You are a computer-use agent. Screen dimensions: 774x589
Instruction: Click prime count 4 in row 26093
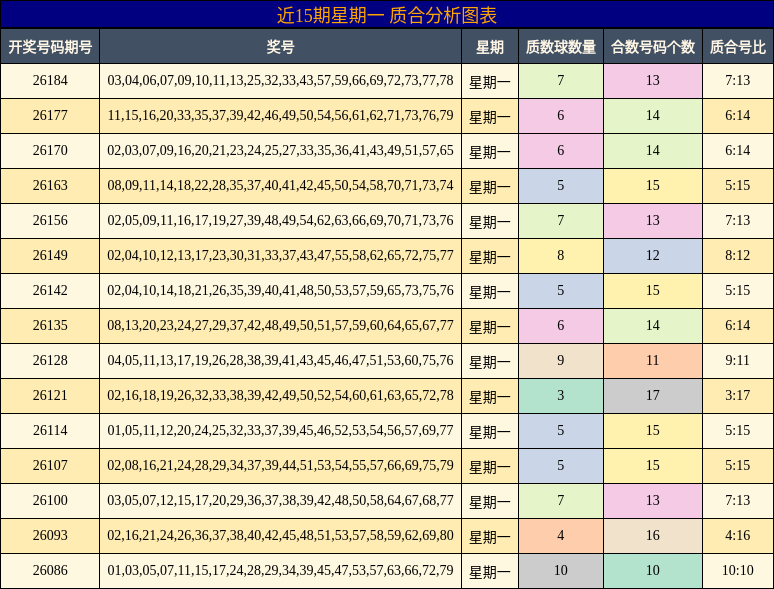561,536
